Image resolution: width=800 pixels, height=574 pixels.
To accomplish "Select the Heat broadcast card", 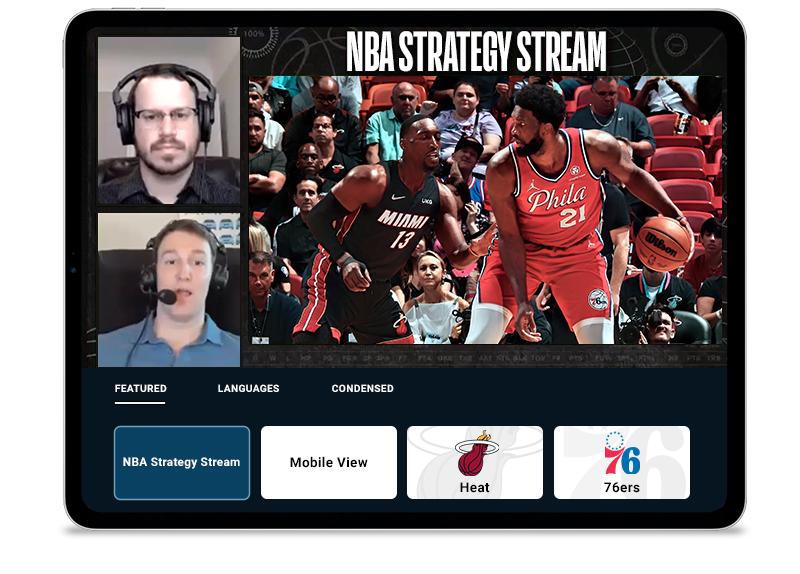I will [x=475, y=462].
